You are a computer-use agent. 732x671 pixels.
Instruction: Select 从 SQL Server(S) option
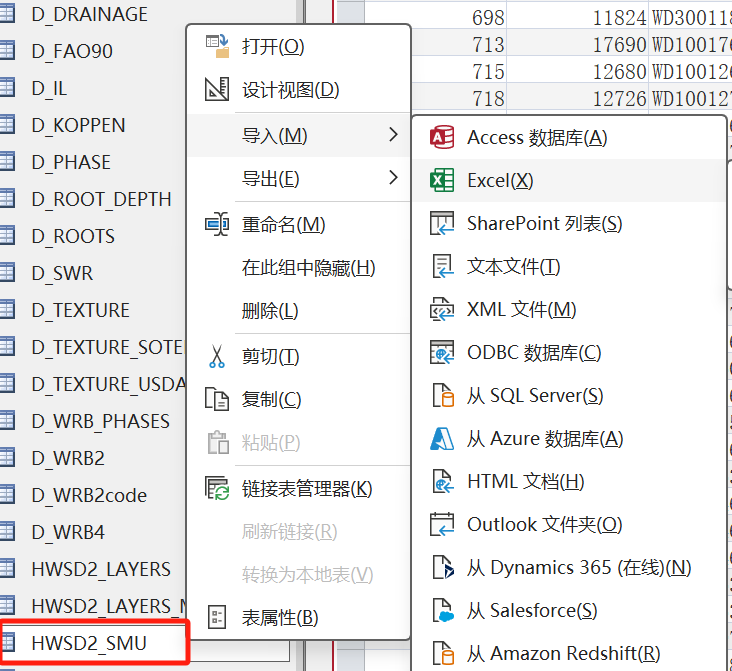pyautogui.click(x=569, y=396)
